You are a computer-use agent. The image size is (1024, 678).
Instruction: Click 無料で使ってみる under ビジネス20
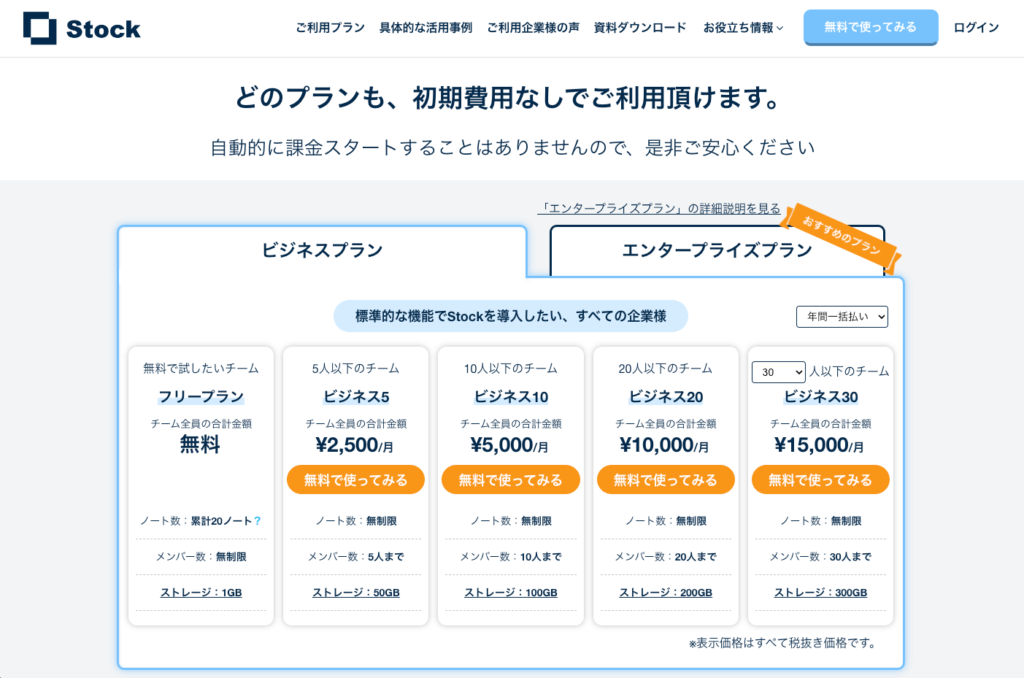[x=665, y=480]
